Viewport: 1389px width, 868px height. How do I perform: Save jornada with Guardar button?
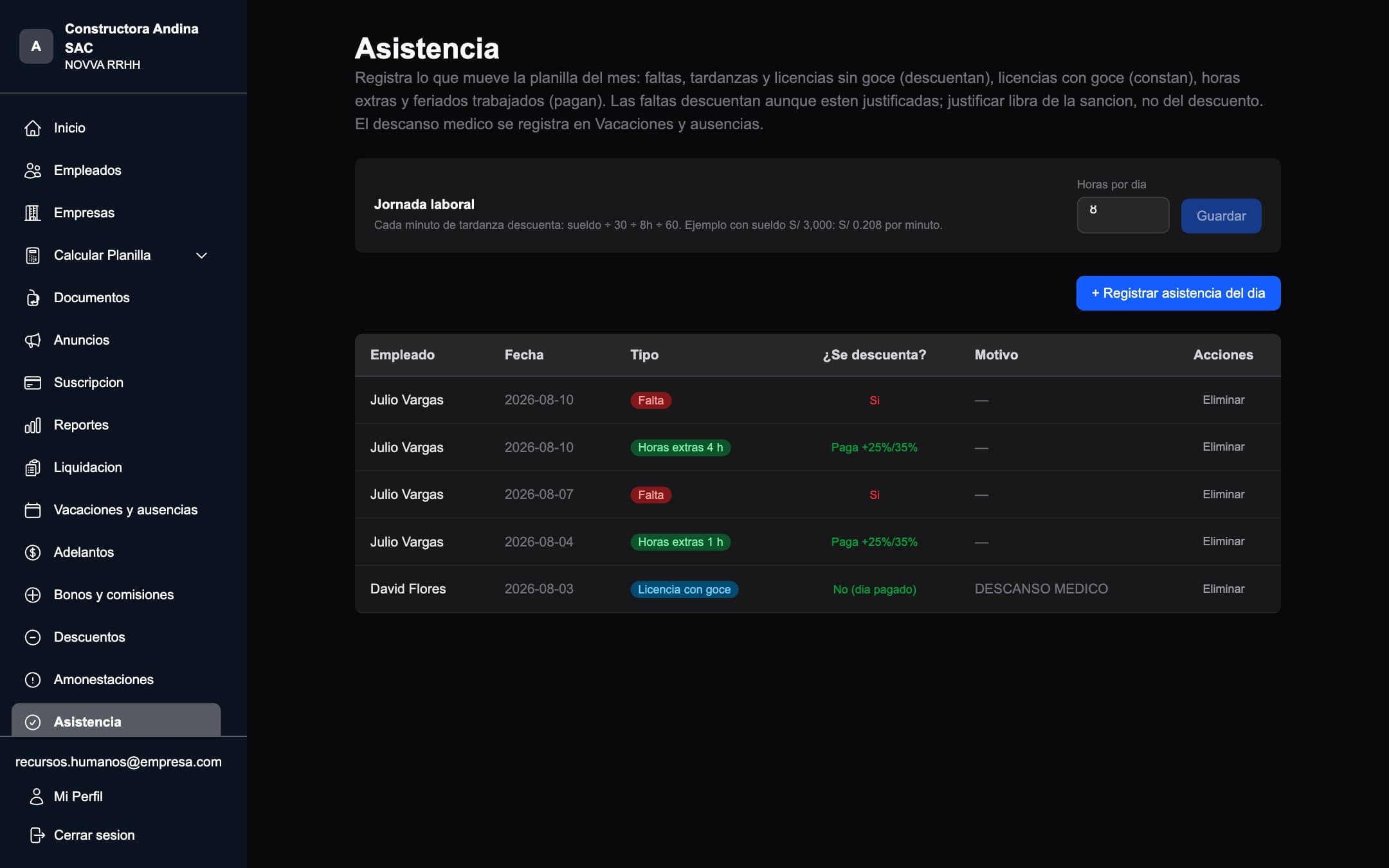tap(1221, 216)
